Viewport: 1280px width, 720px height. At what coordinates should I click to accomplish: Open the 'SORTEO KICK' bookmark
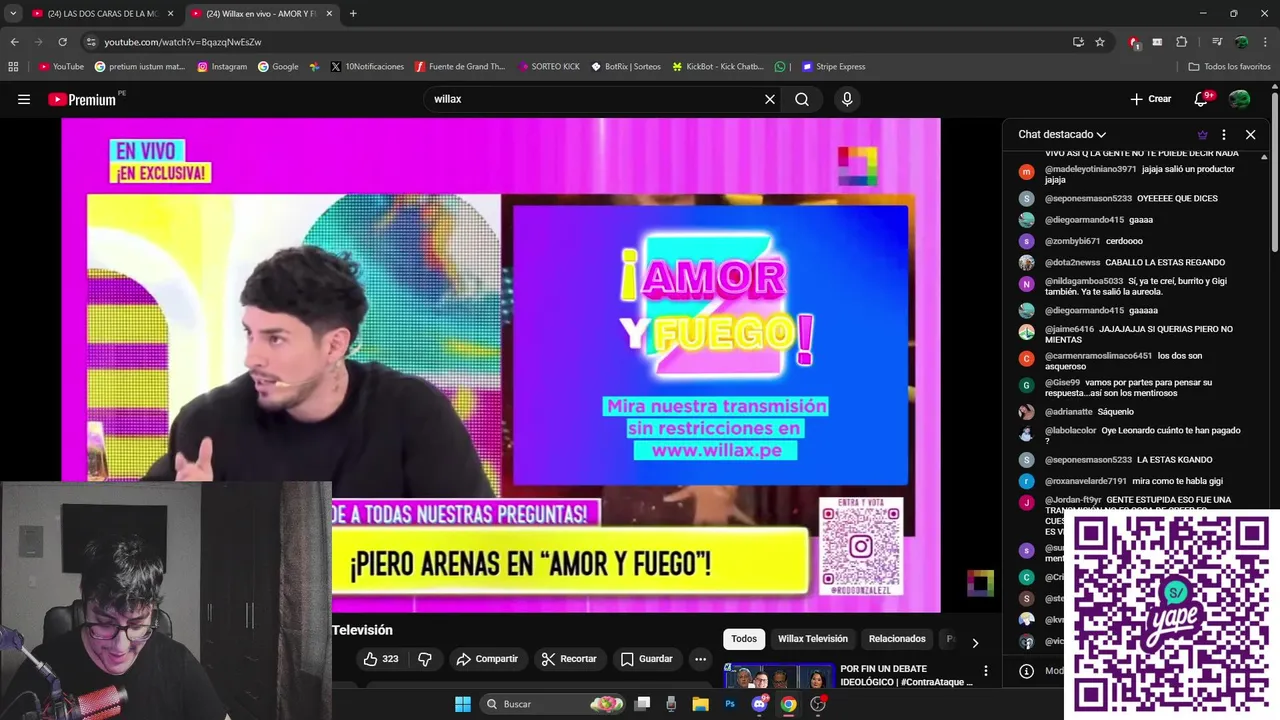click(549, 67)
